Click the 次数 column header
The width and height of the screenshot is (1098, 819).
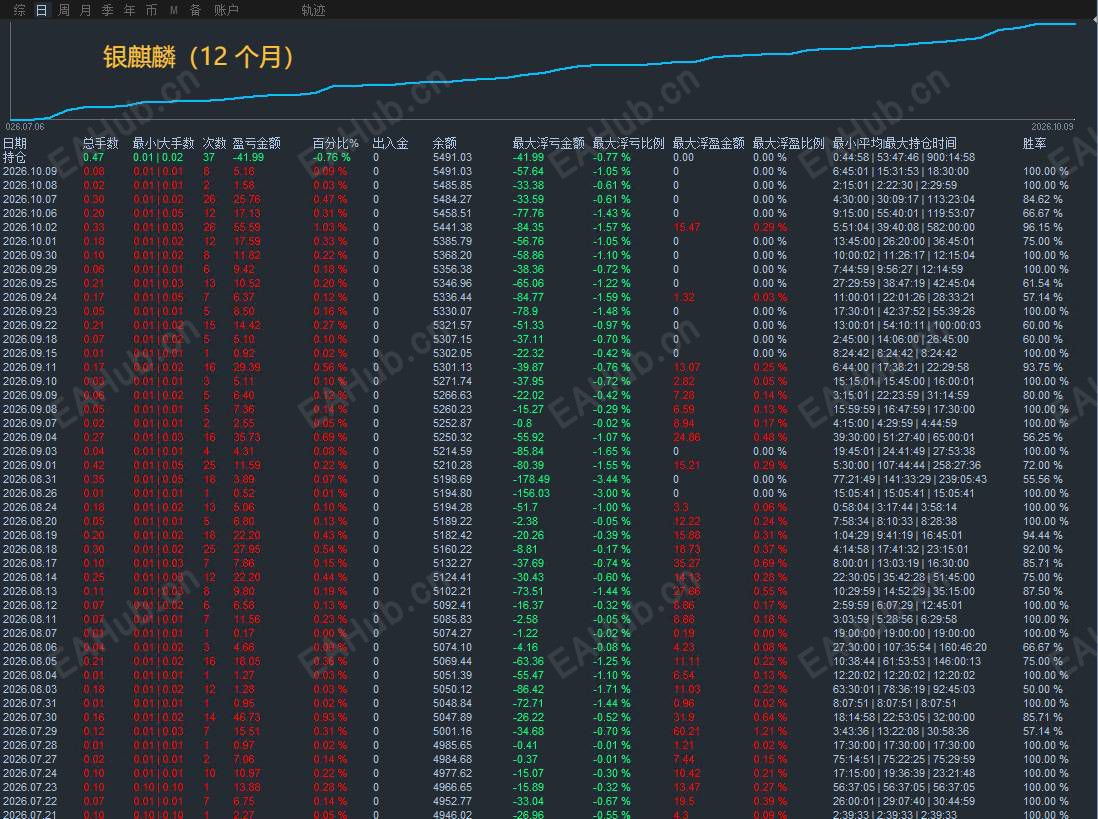(x=214, y=144)
